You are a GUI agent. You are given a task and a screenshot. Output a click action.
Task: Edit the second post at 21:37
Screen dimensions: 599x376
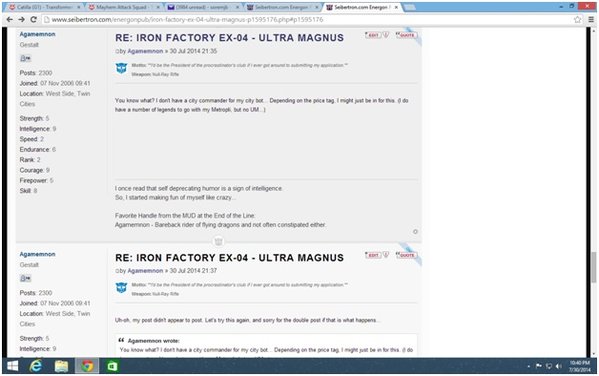(372, 255)
